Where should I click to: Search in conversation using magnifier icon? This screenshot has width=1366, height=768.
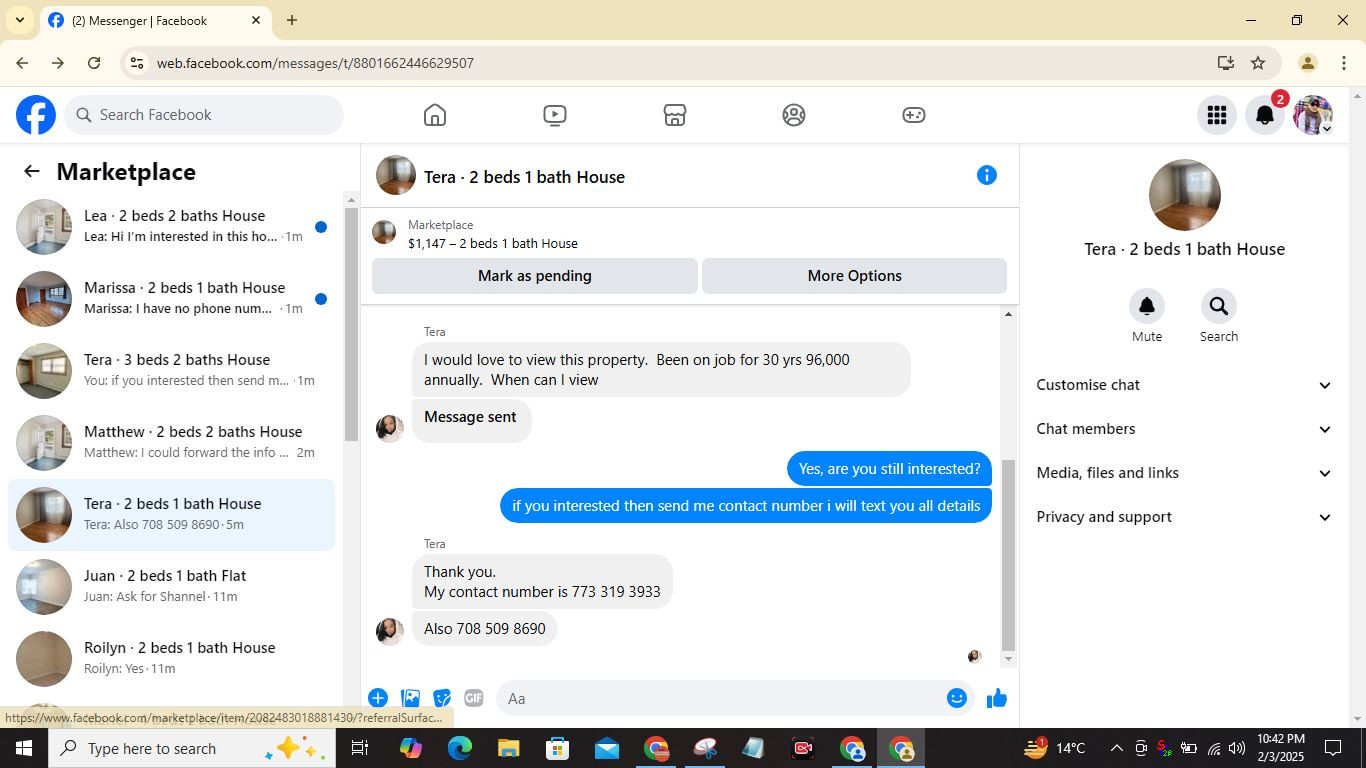1218,306
